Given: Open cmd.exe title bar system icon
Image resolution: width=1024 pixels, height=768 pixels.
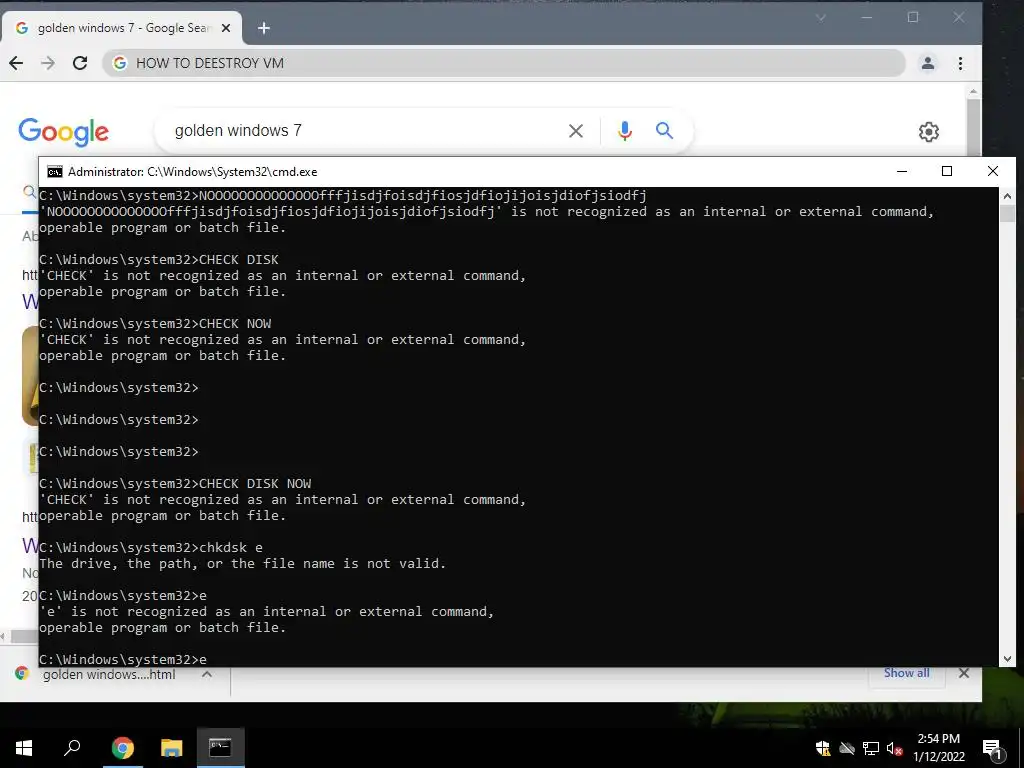Looking at the screenshot, I should click(55, 172).
